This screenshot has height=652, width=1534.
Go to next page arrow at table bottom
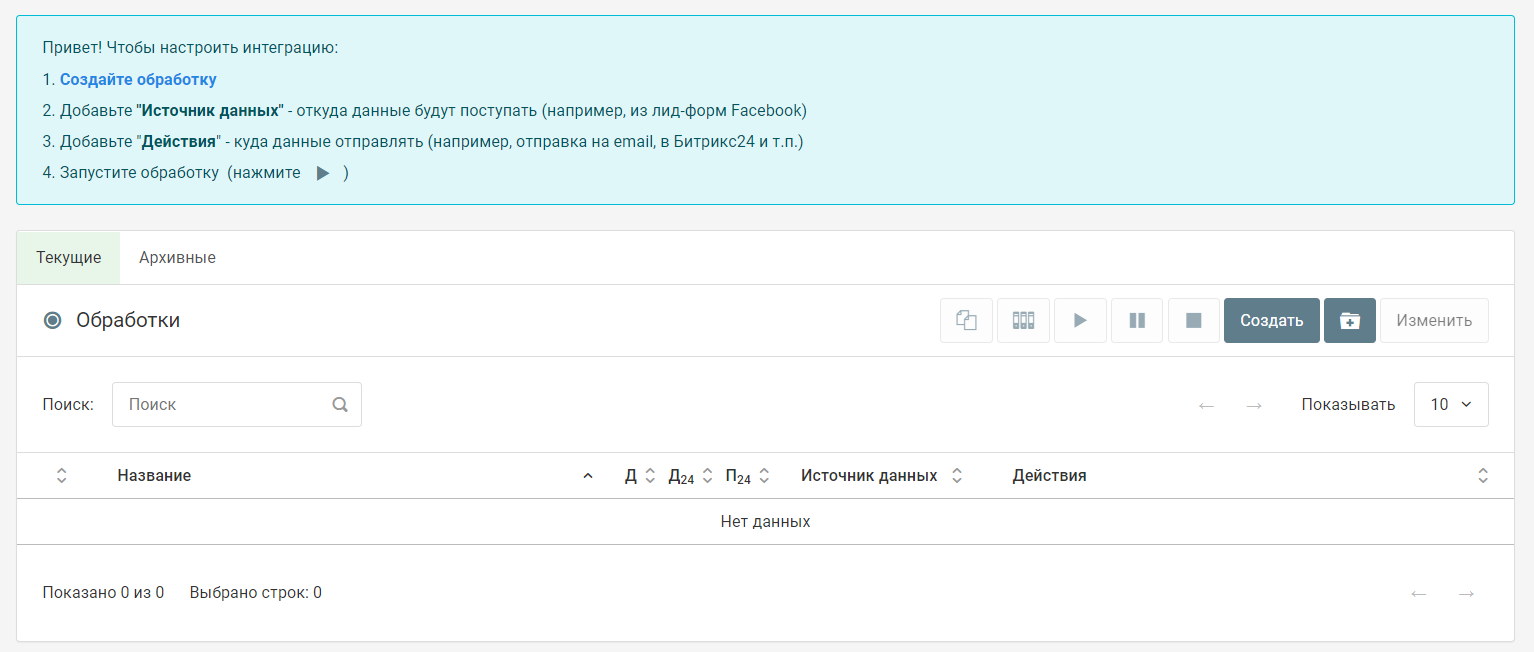pos(1466,594)
